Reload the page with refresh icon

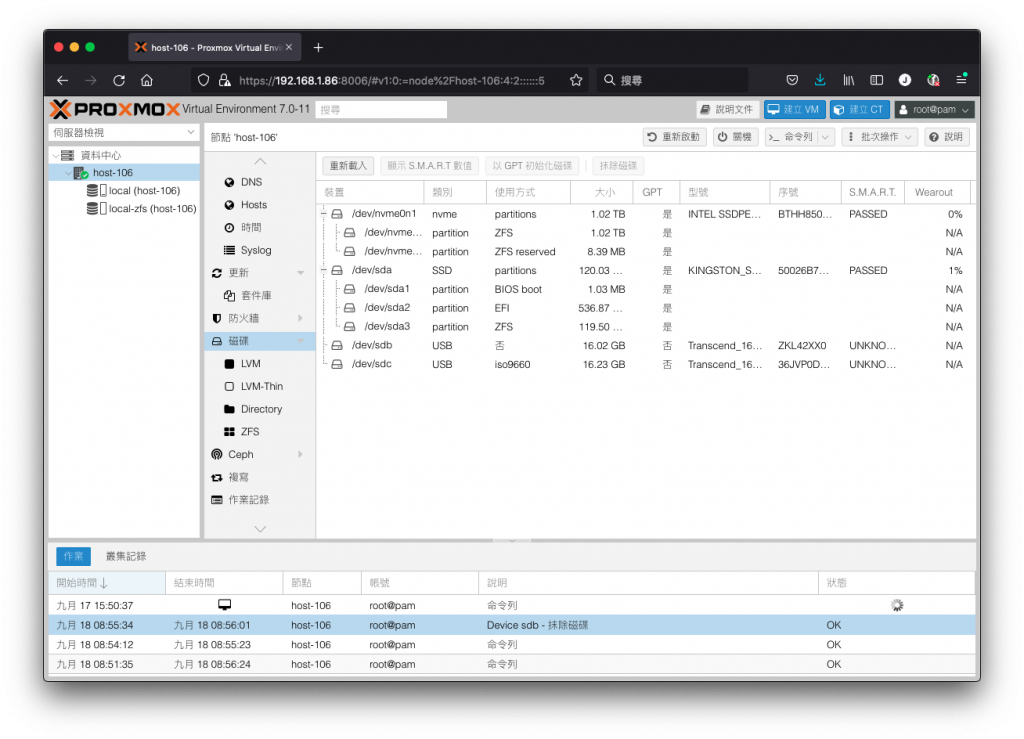(119, 80)
